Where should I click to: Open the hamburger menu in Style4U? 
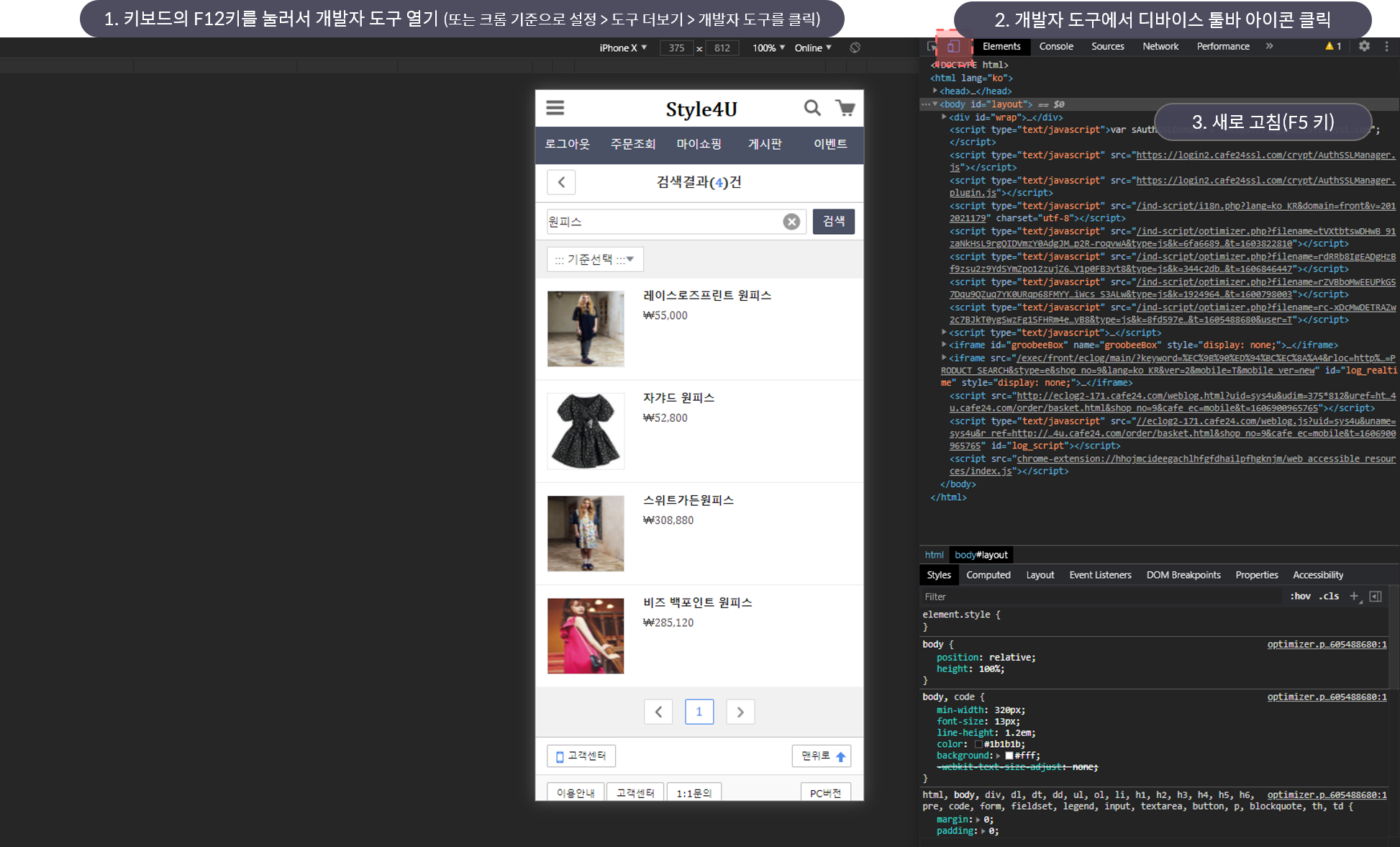(555, 108)
